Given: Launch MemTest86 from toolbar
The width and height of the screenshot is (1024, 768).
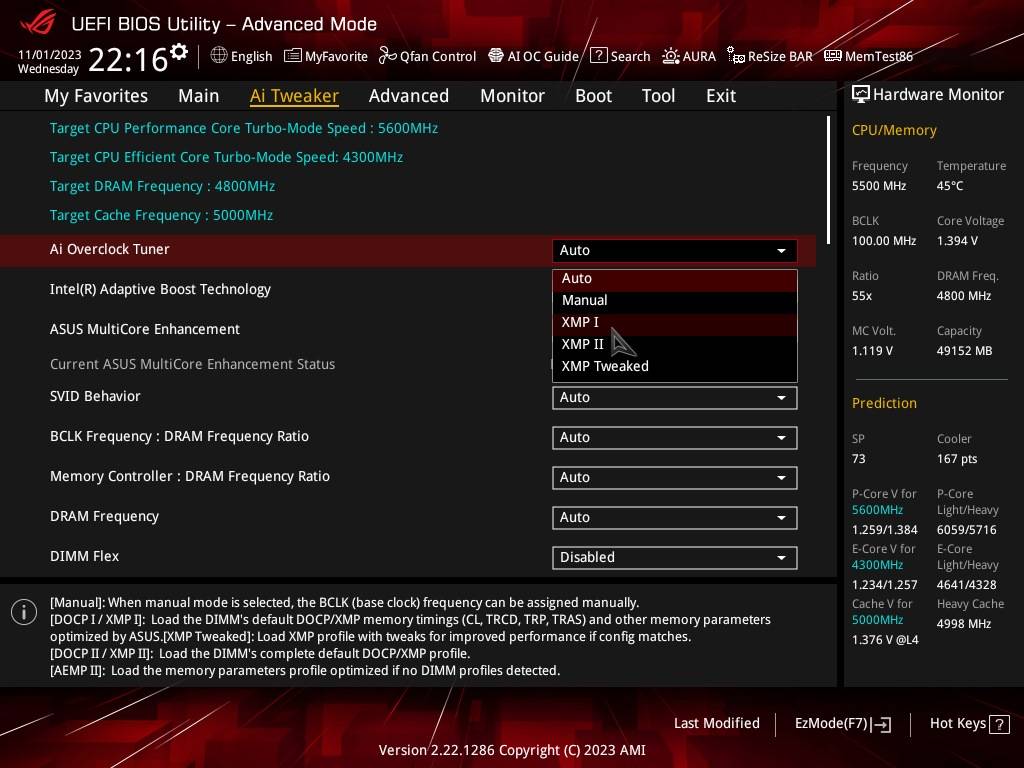Looking at the screenshot, I should pyautogui.click(x=868, y=56).
